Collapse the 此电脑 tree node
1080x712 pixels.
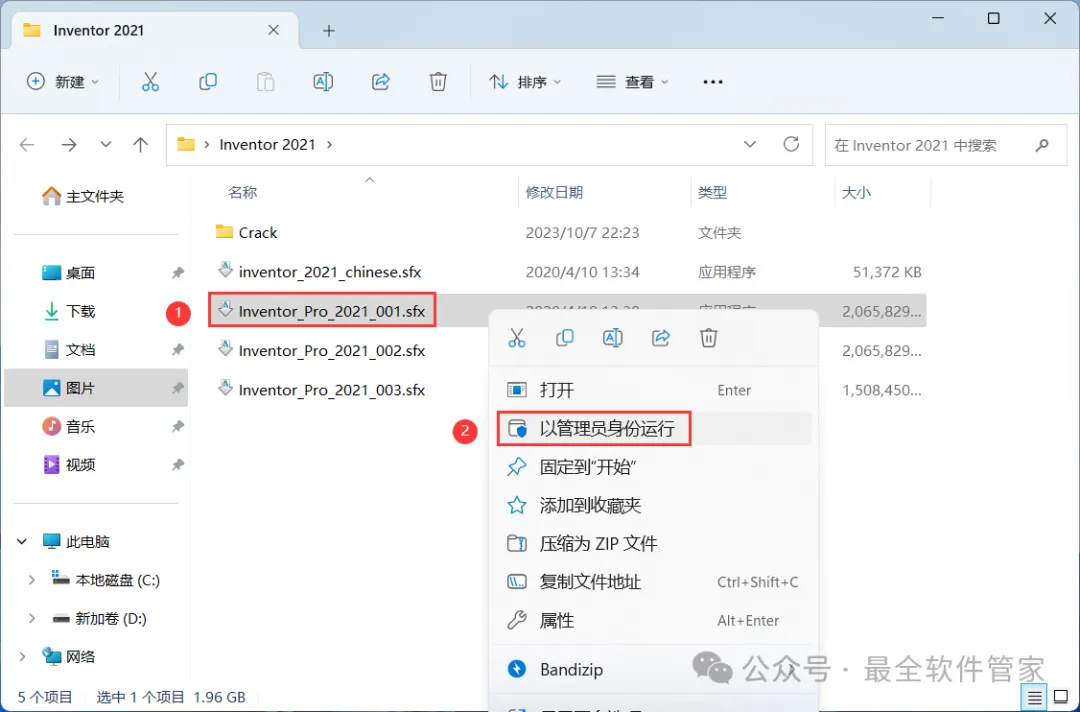pyautogui.click(x=22, y=542)
